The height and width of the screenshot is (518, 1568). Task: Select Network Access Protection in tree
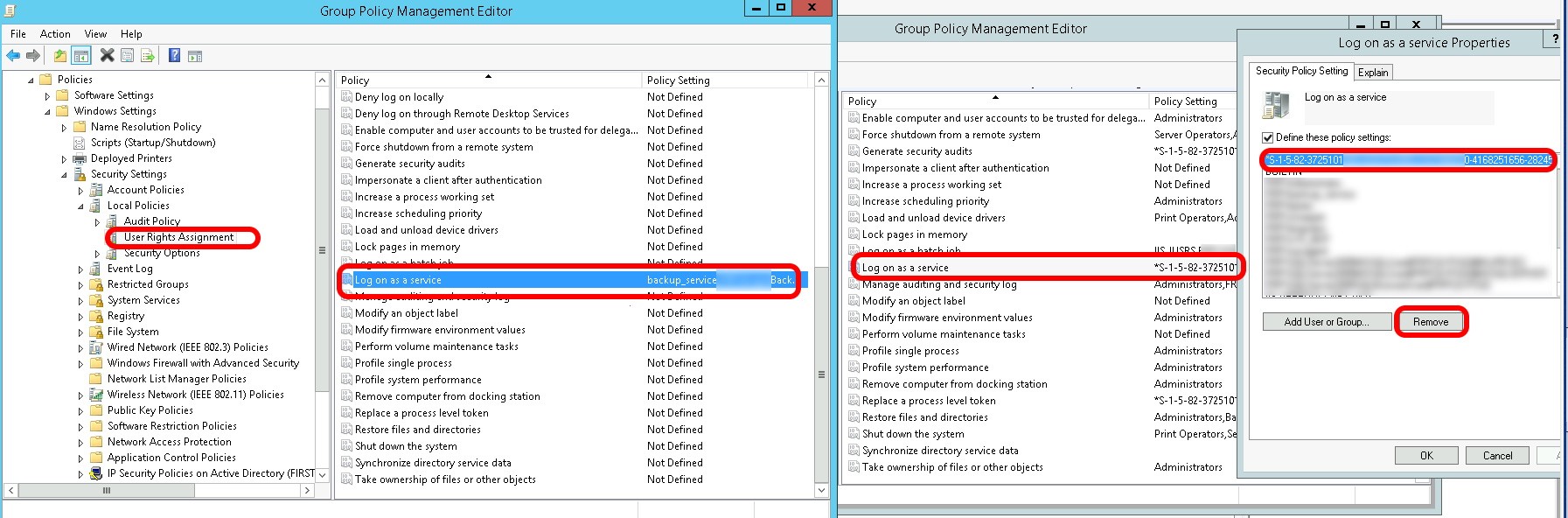169,442
